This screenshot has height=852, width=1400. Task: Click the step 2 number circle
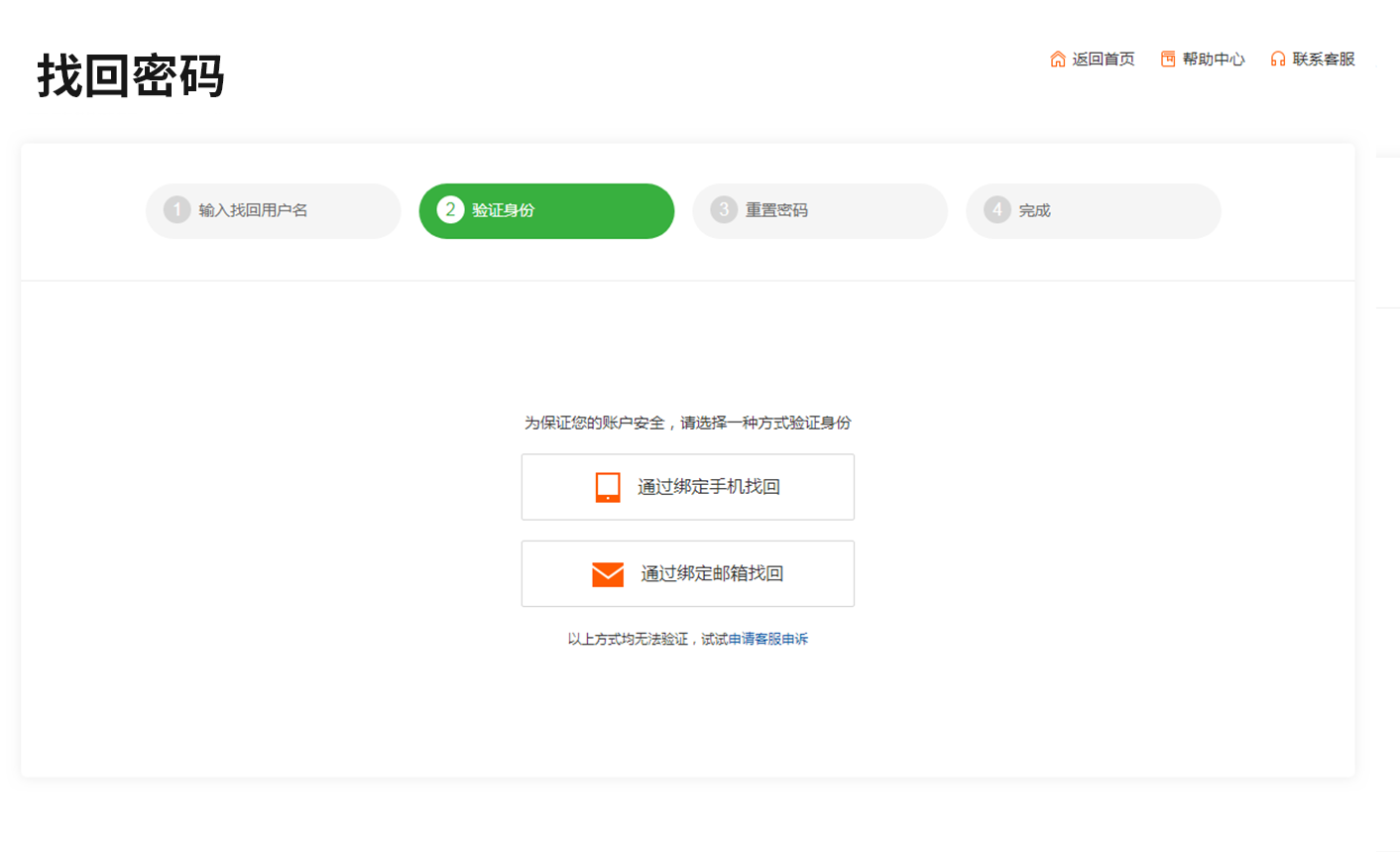[x=450, y=210]
